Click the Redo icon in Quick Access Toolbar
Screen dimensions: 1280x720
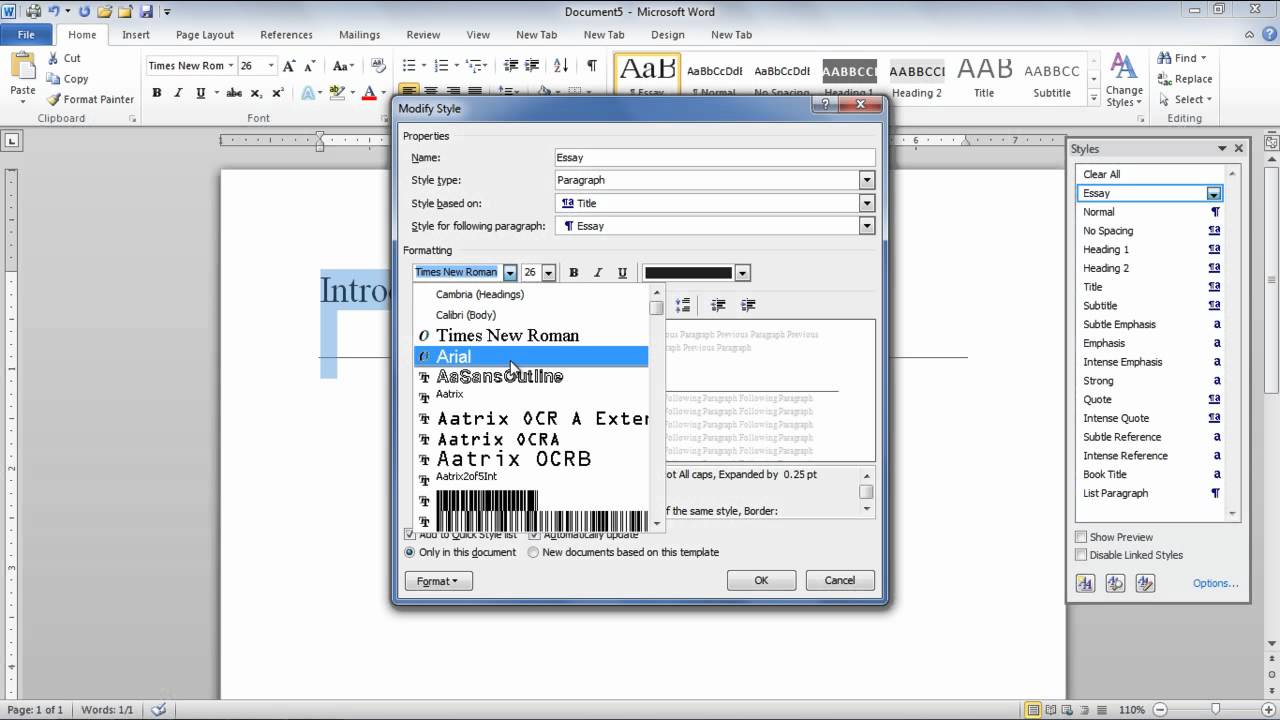83,12
